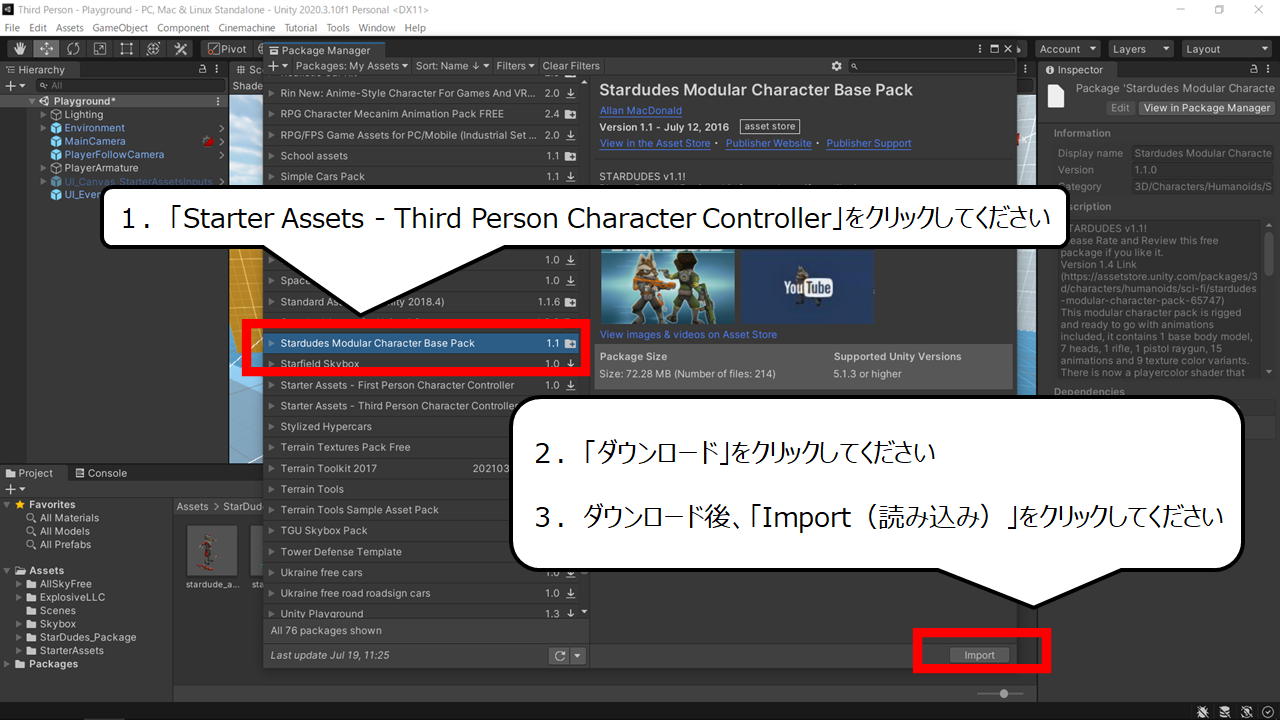Maximize the Package Manager window
Image resolution: width=1280 pixels, height=720 pixels.
pos(995,49)
